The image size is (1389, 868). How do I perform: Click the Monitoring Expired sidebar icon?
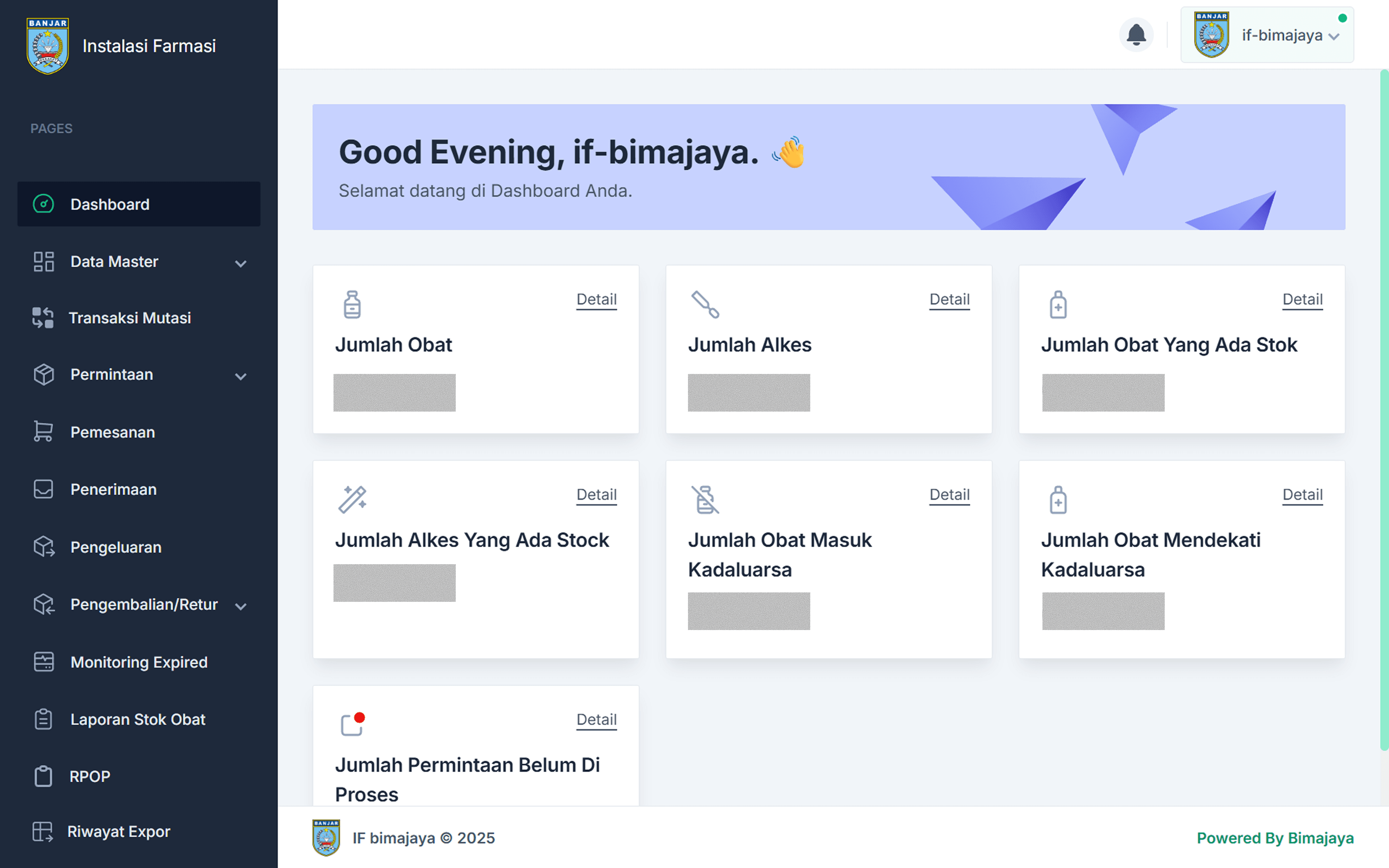[x=43, y=662]
